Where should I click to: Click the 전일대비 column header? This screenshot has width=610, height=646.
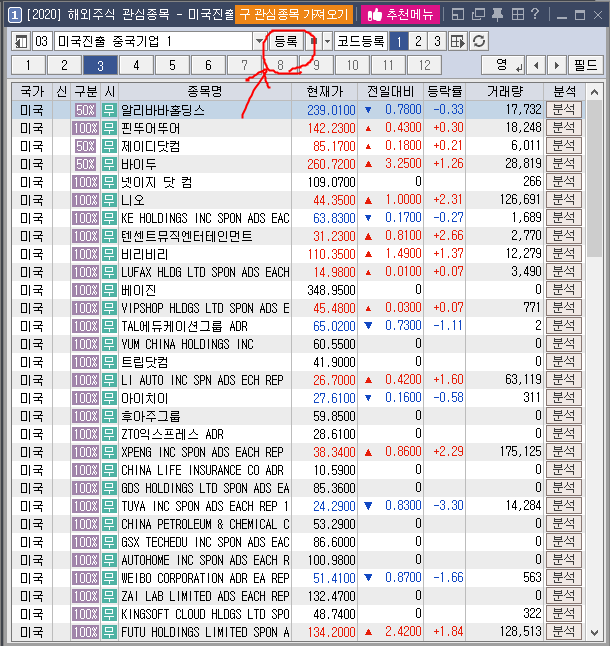(390, 91)
